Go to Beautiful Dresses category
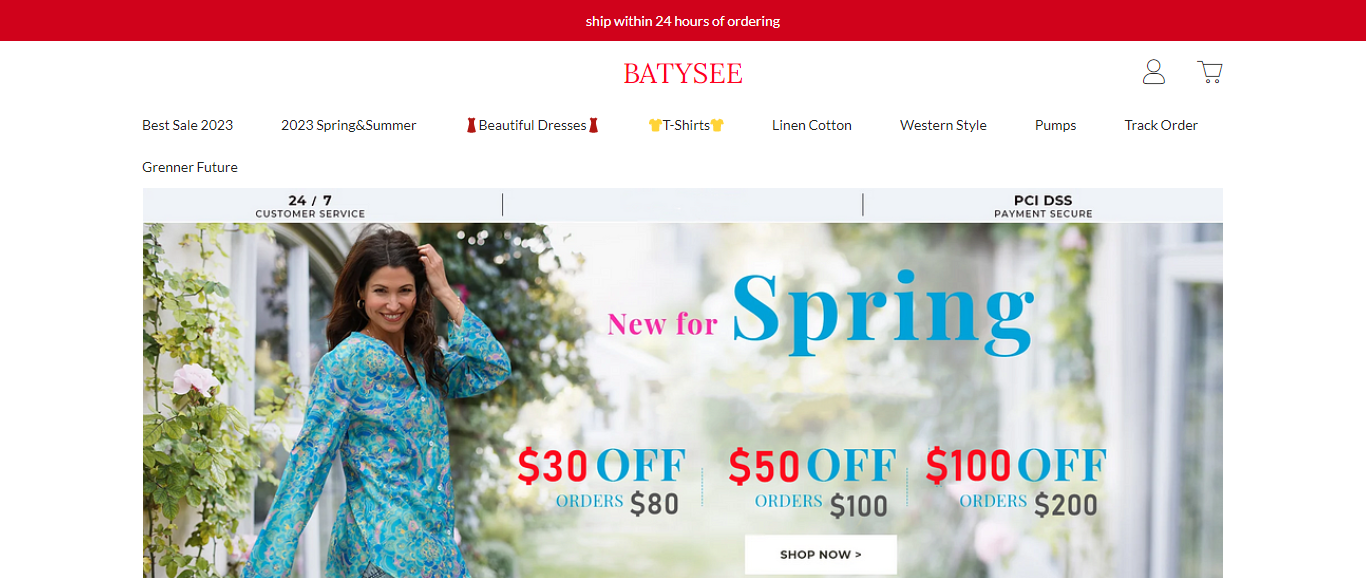1366x578 pixels. point(532,125)
